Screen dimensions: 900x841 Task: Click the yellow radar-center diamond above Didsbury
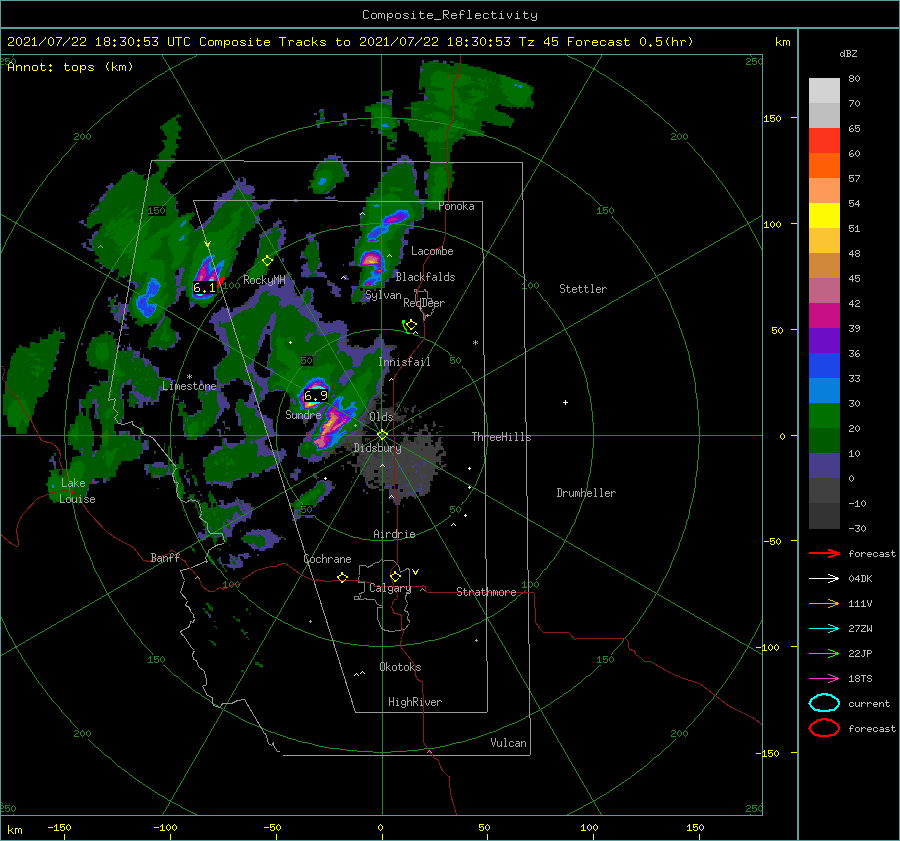click(x=382, y=435)
